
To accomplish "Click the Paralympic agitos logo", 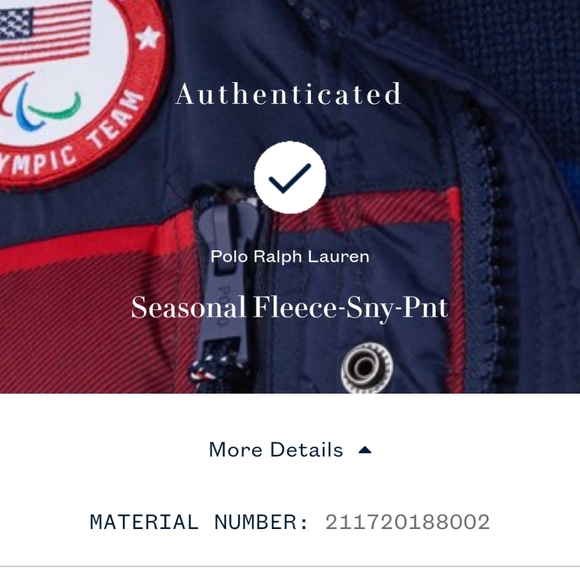I will [39, 102].
